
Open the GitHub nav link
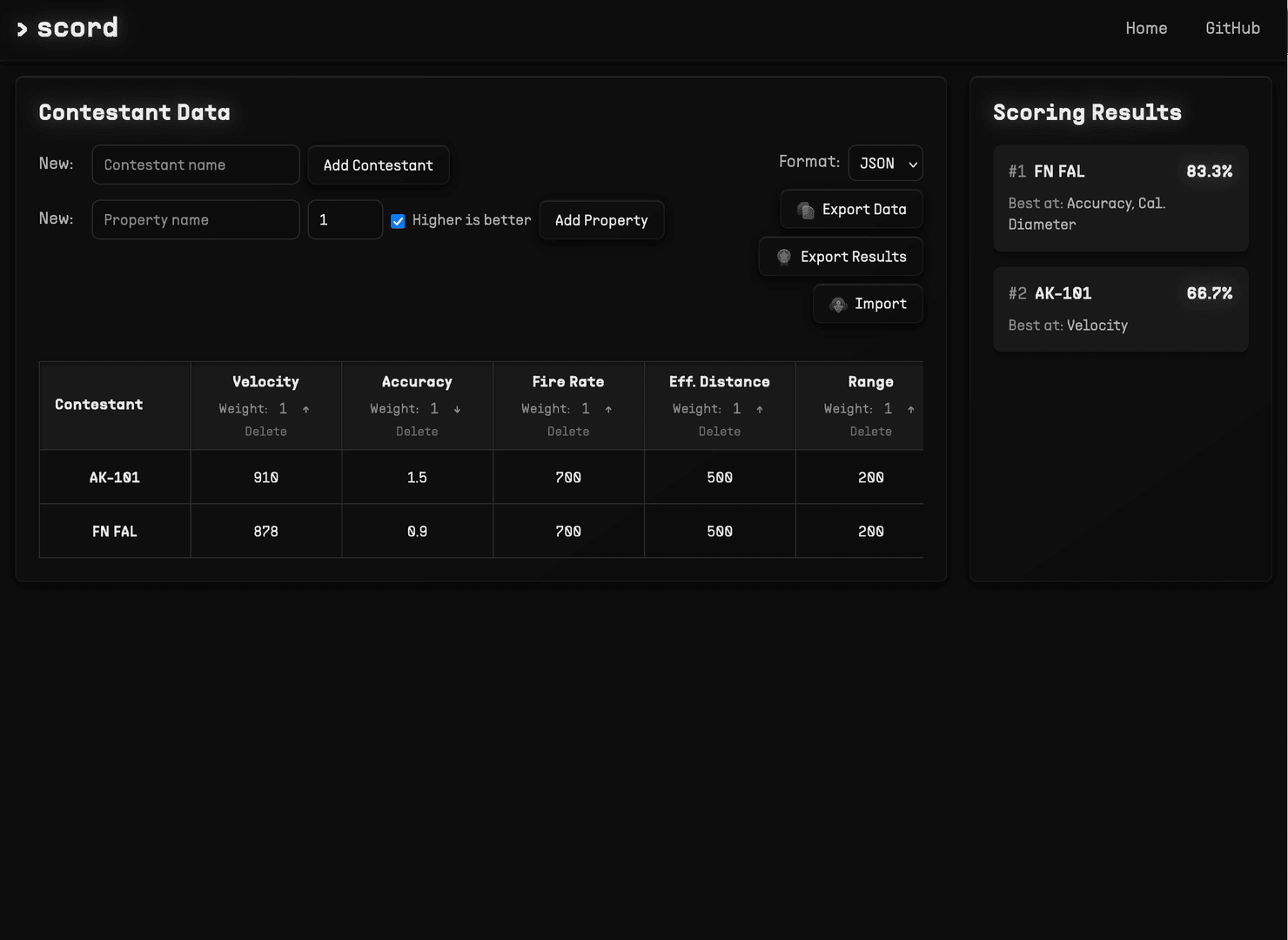pos(1232,29)
